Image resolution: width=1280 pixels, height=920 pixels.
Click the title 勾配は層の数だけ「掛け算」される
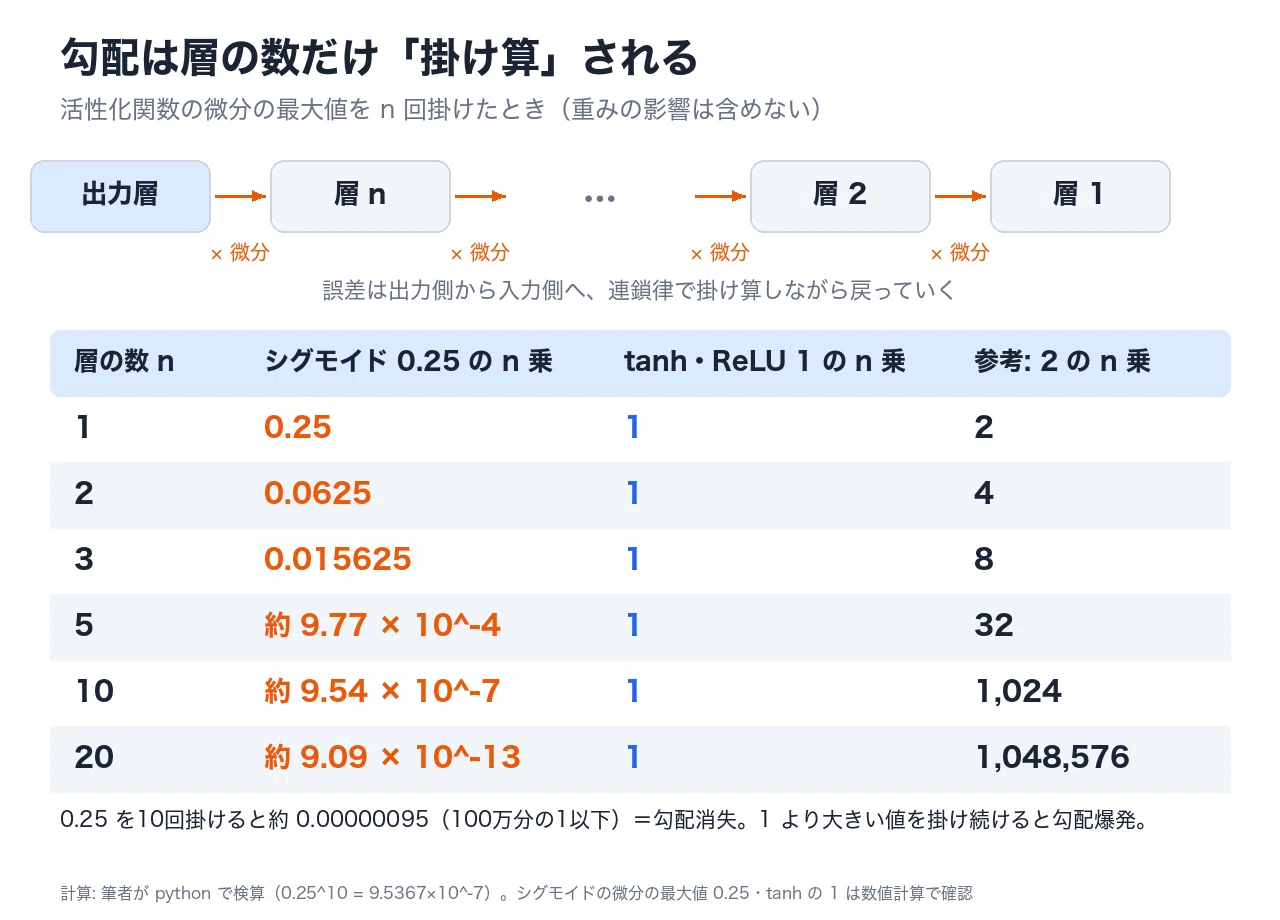379,58
